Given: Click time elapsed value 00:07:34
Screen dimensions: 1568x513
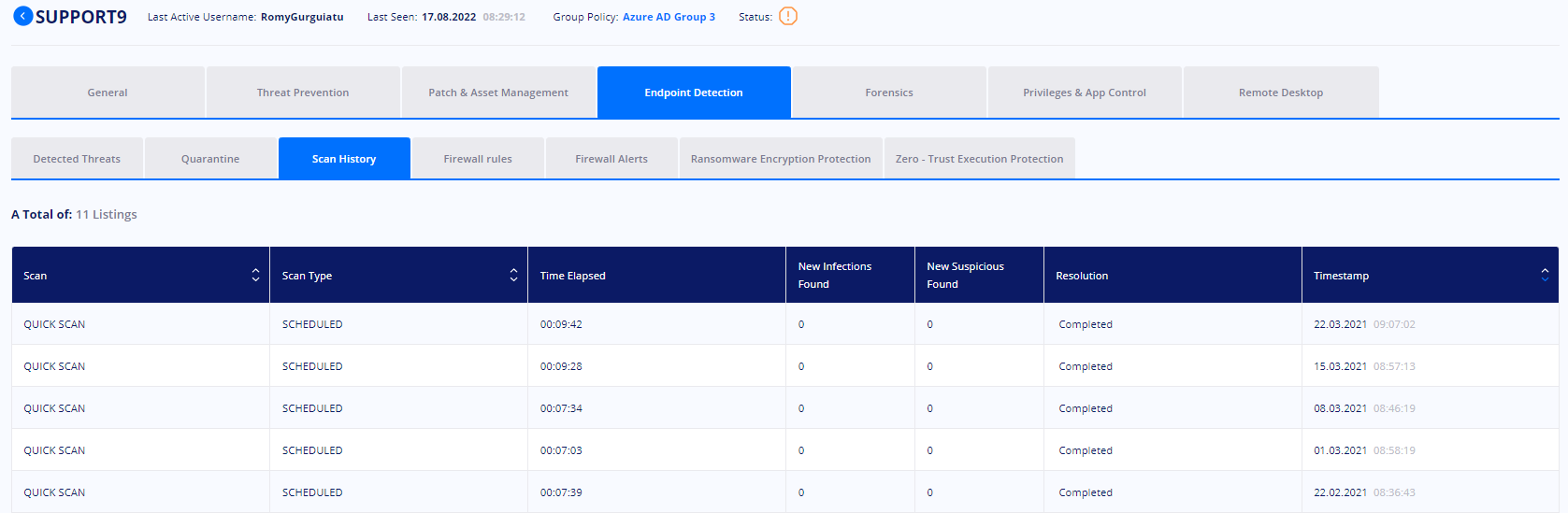Looking at the screenshot, I should [x=561, y=408].
